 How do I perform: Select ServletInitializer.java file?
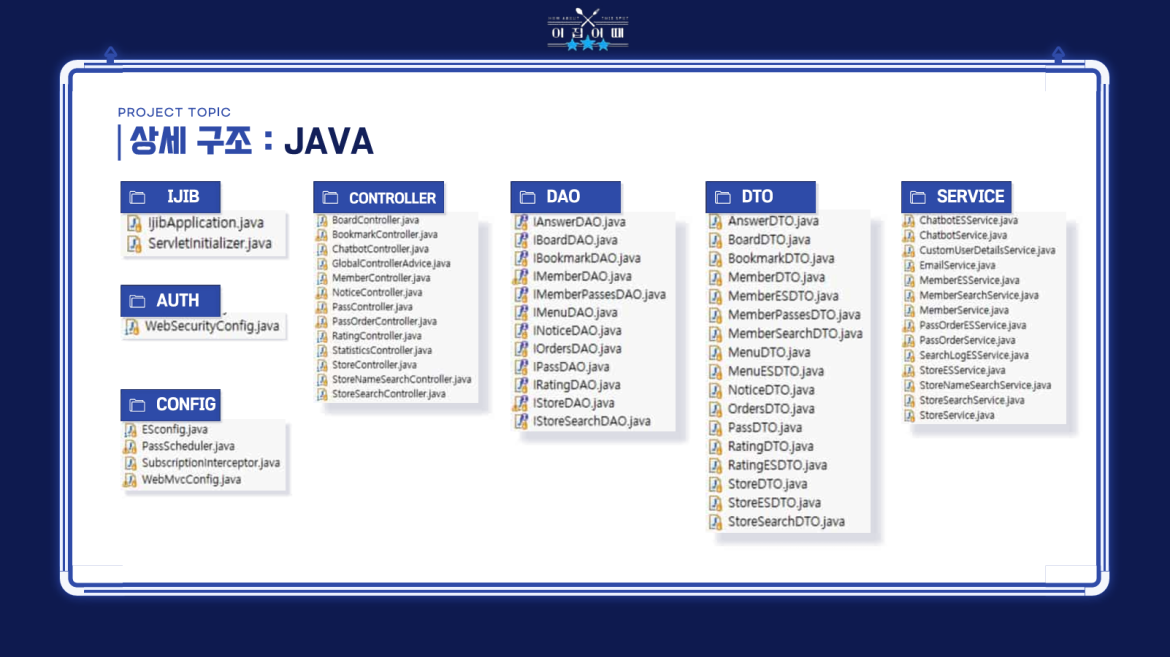[x=210, y=243]
